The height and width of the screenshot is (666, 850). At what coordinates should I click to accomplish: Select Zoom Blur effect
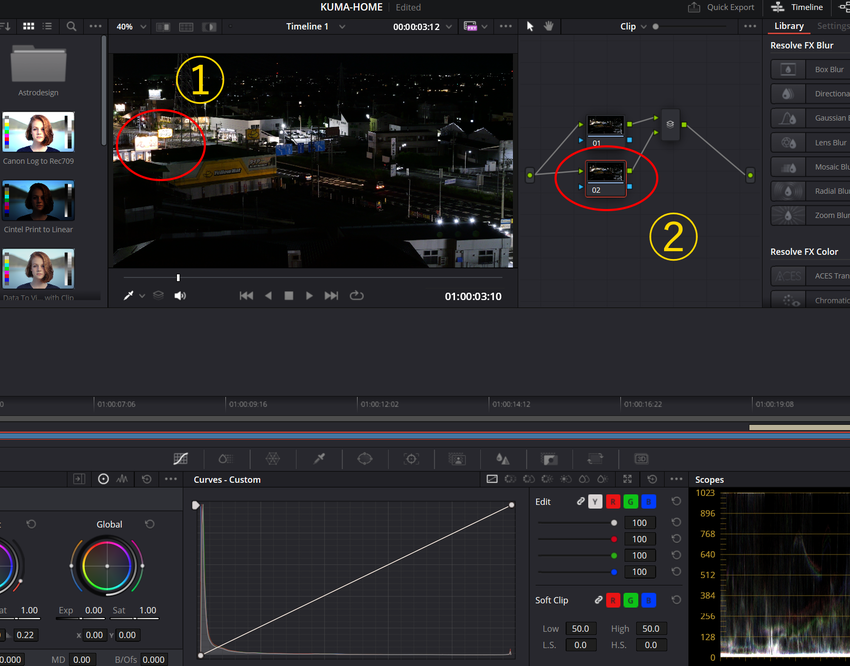tap(810, 215)
